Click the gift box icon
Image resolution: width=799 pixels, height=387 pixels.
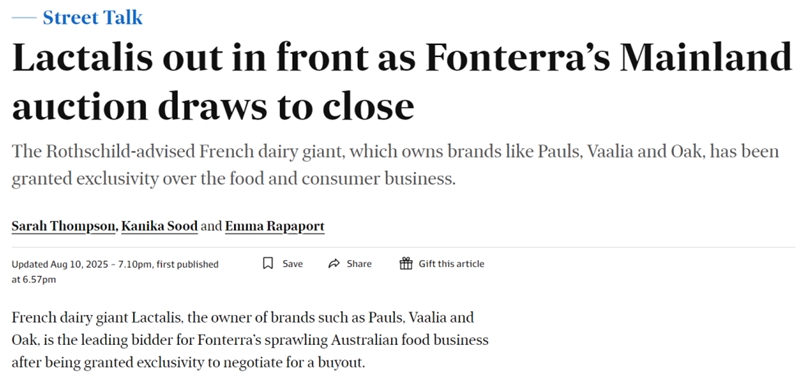coord(406,264)
